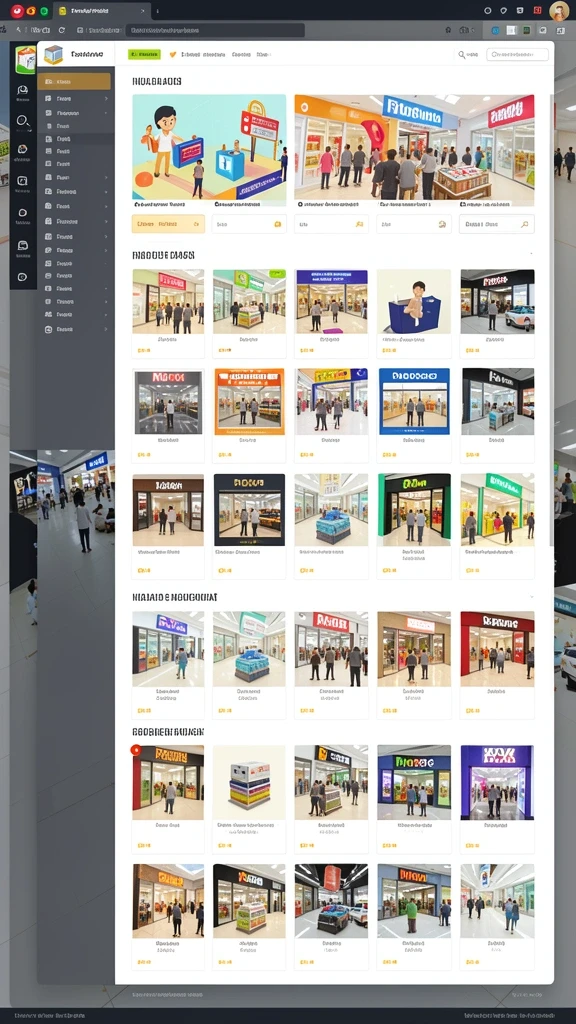The height and width of the screenshot is (1024, 576).
Task: Focus the browser address bar
Action: [x=215, y=30]
